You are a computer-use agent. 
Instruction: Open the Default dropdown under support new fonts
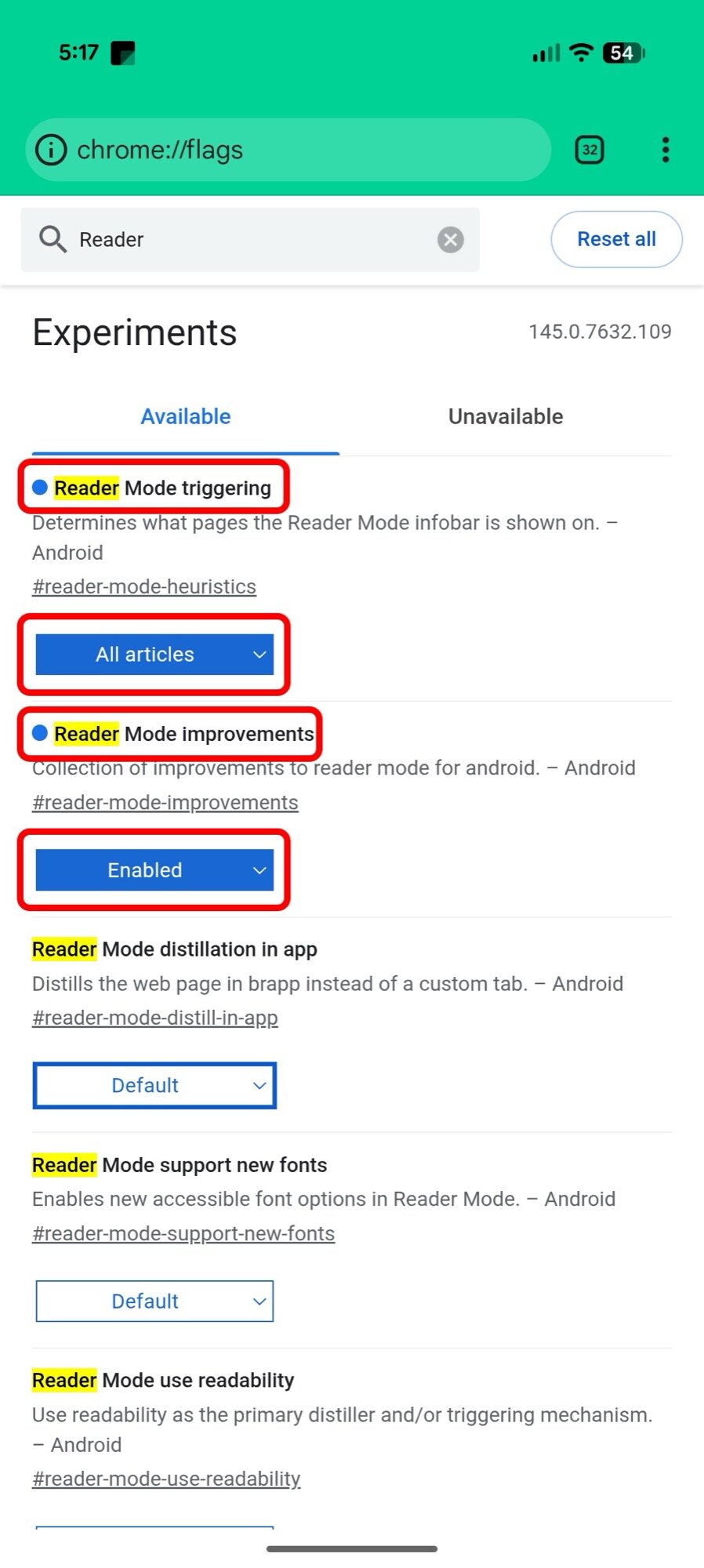click(154, 1301)
